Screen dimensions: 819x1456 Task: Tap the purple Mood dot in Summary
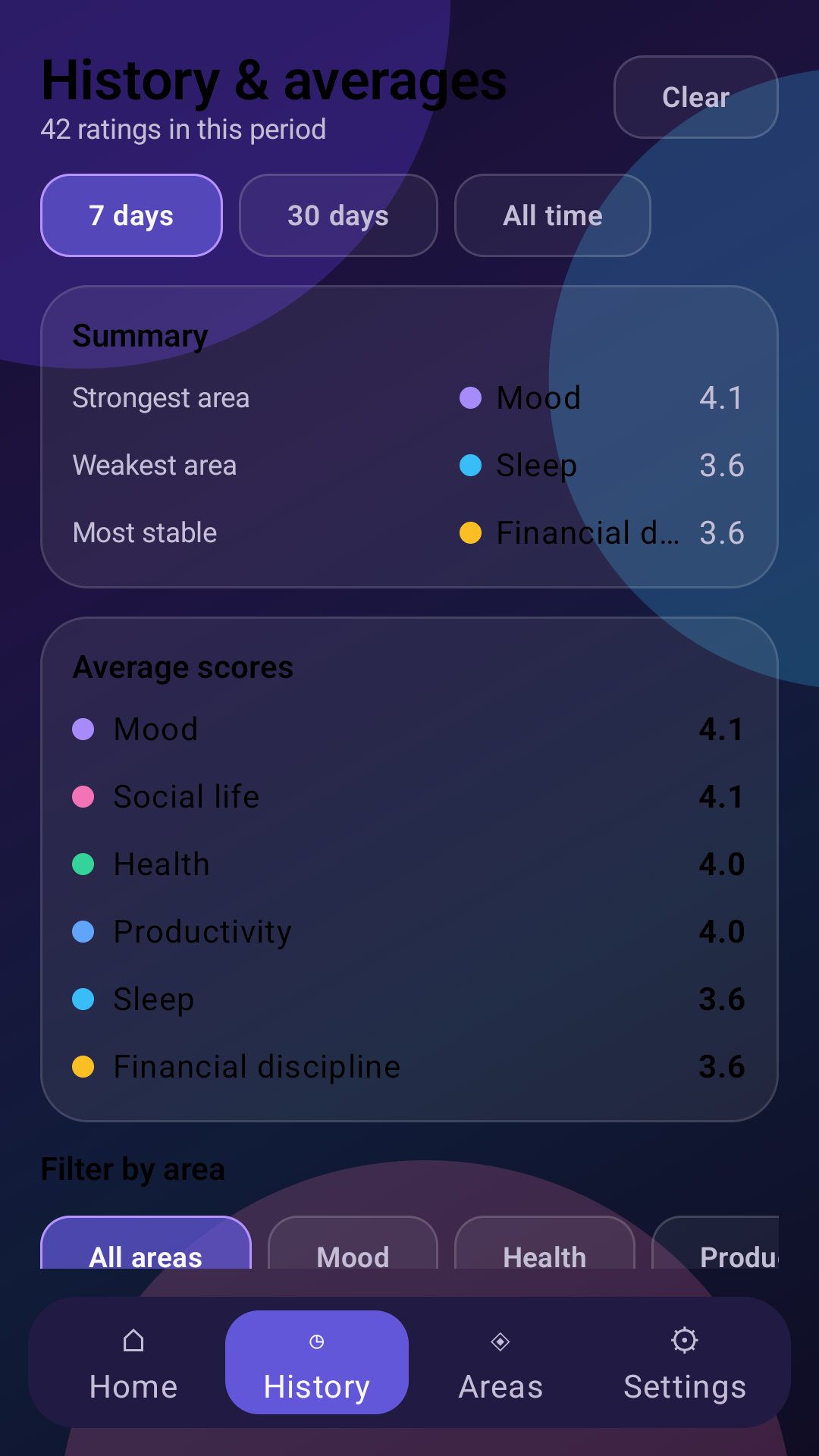pos(471,397)
